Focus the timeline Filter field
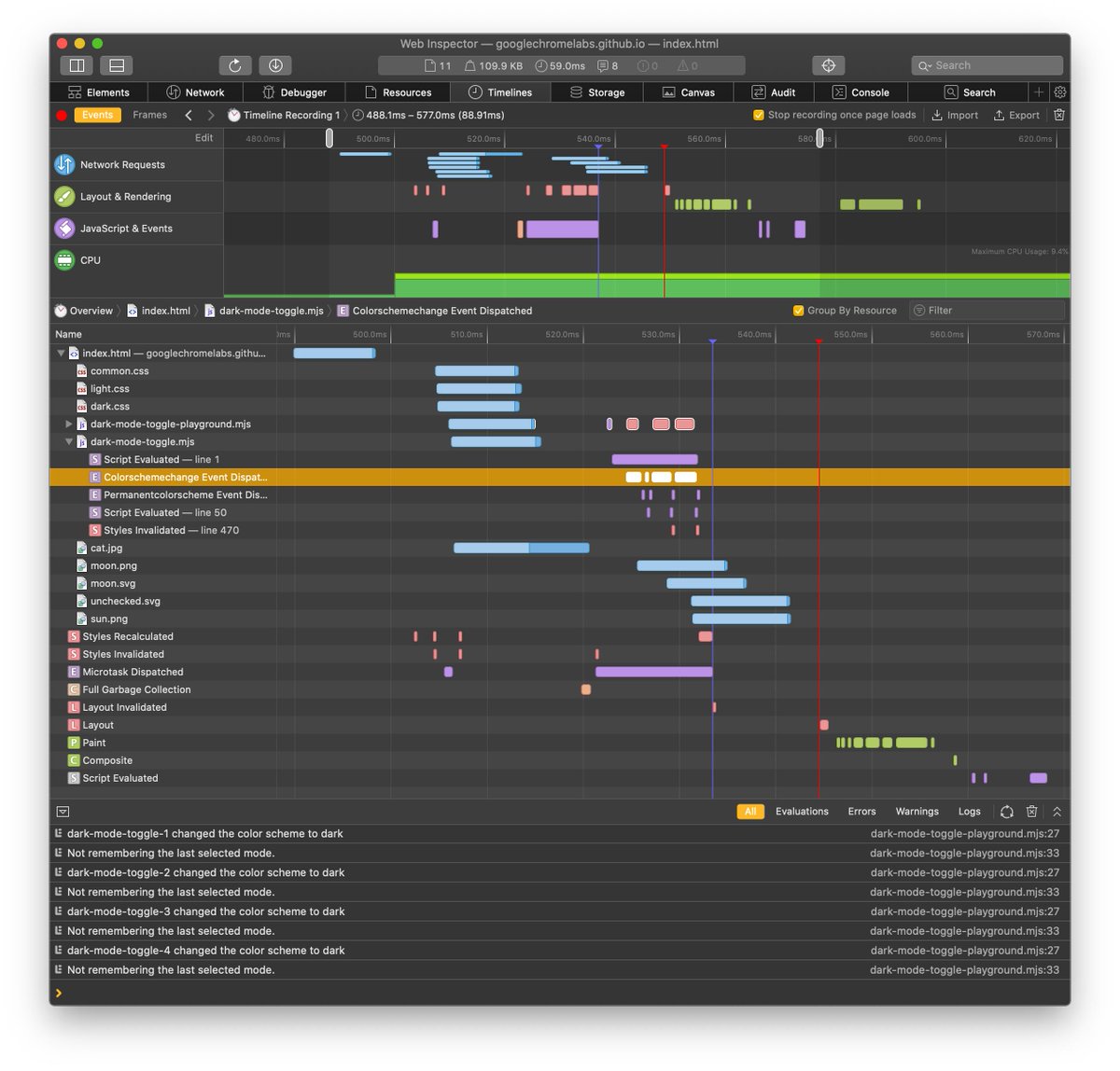The image size is (1120, 1071). pos(987,311)
